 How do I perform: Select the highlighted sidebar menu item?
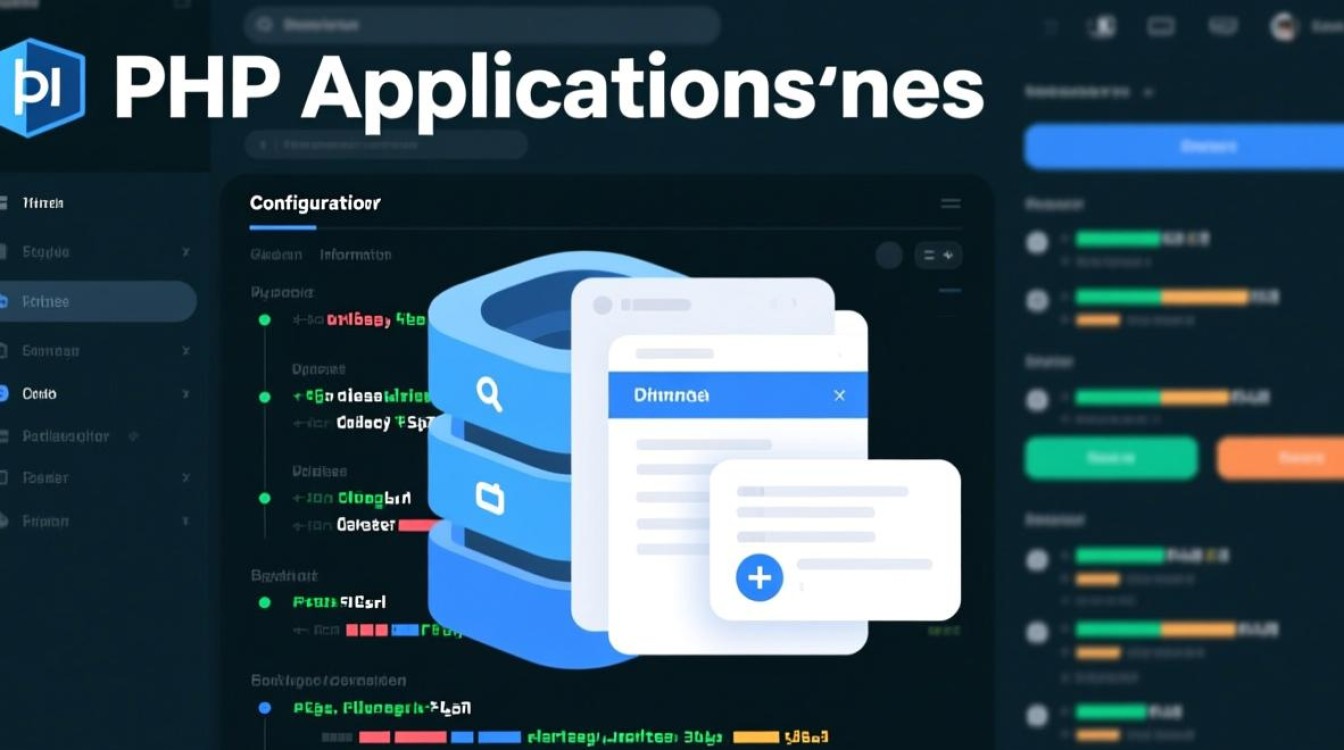[x=98, y=301]
